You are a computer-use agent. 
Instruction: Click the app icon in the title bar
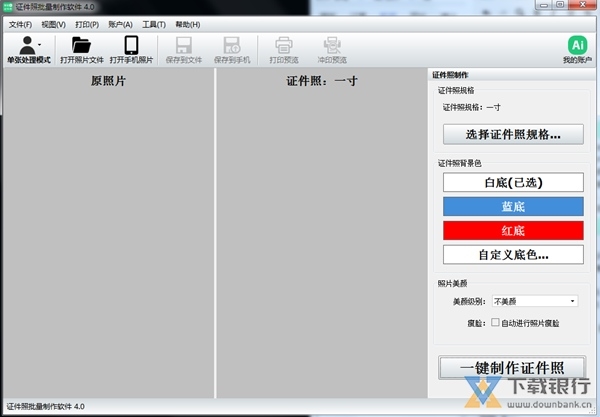click(x=8, y=7)
